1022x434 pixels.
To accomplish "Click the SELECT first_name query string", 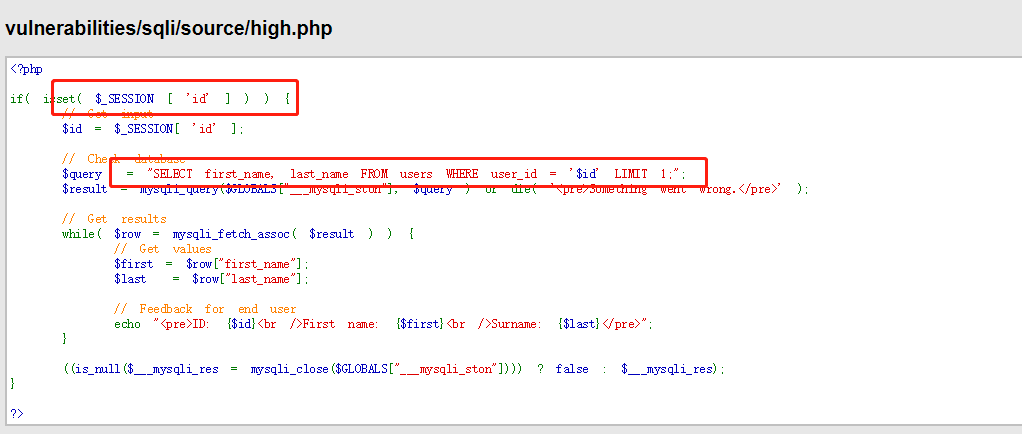I will 416,174.
